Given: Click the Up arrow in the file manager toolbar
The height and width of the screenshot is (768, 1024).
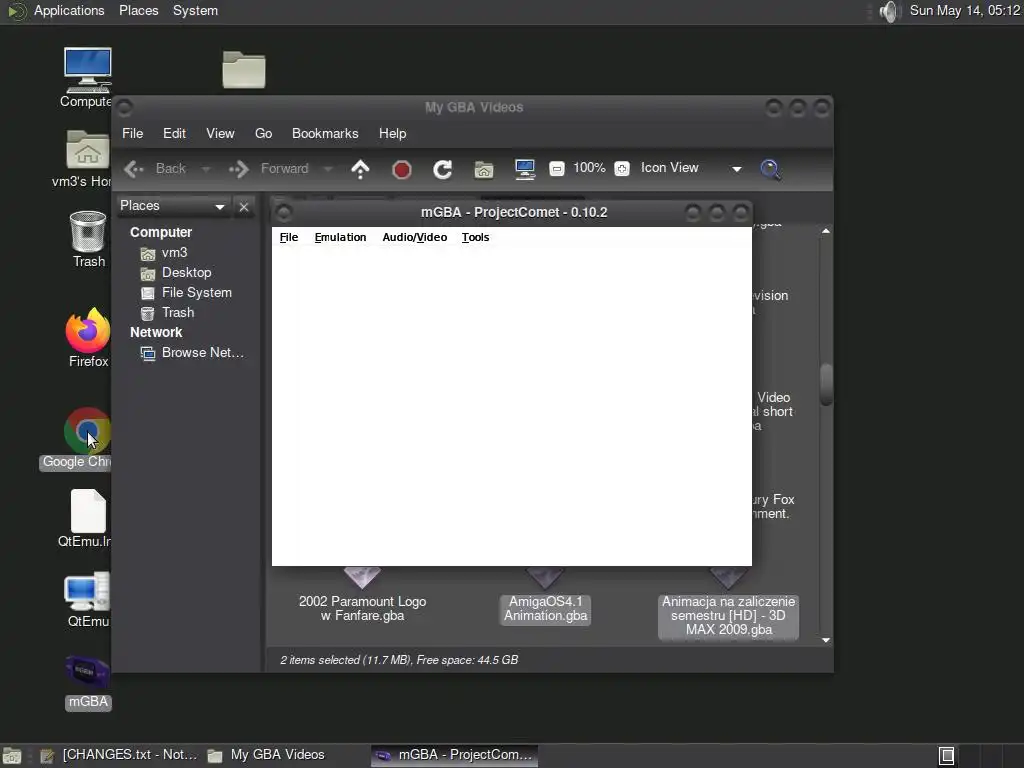Looking at the screenshot, I should pyautogui.click(x=360, y=169).
